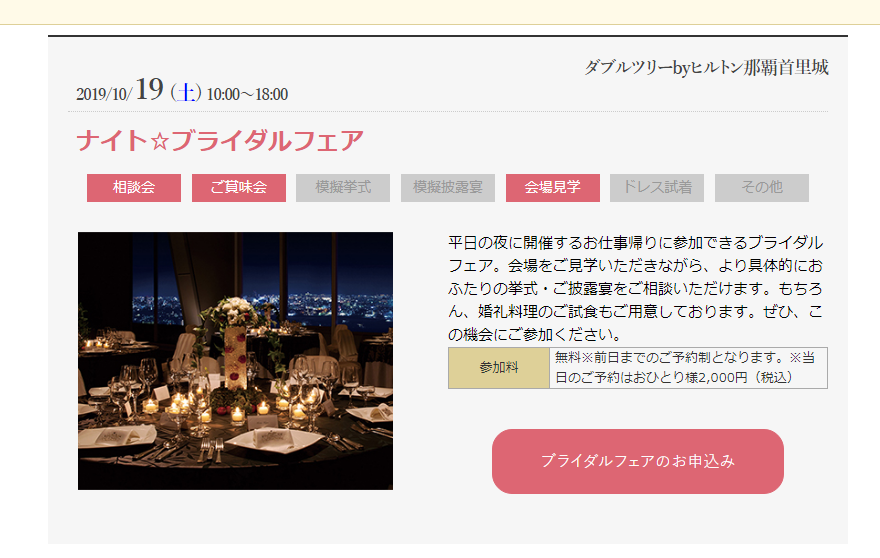Click the fair description paragraph

pos(635,289)
